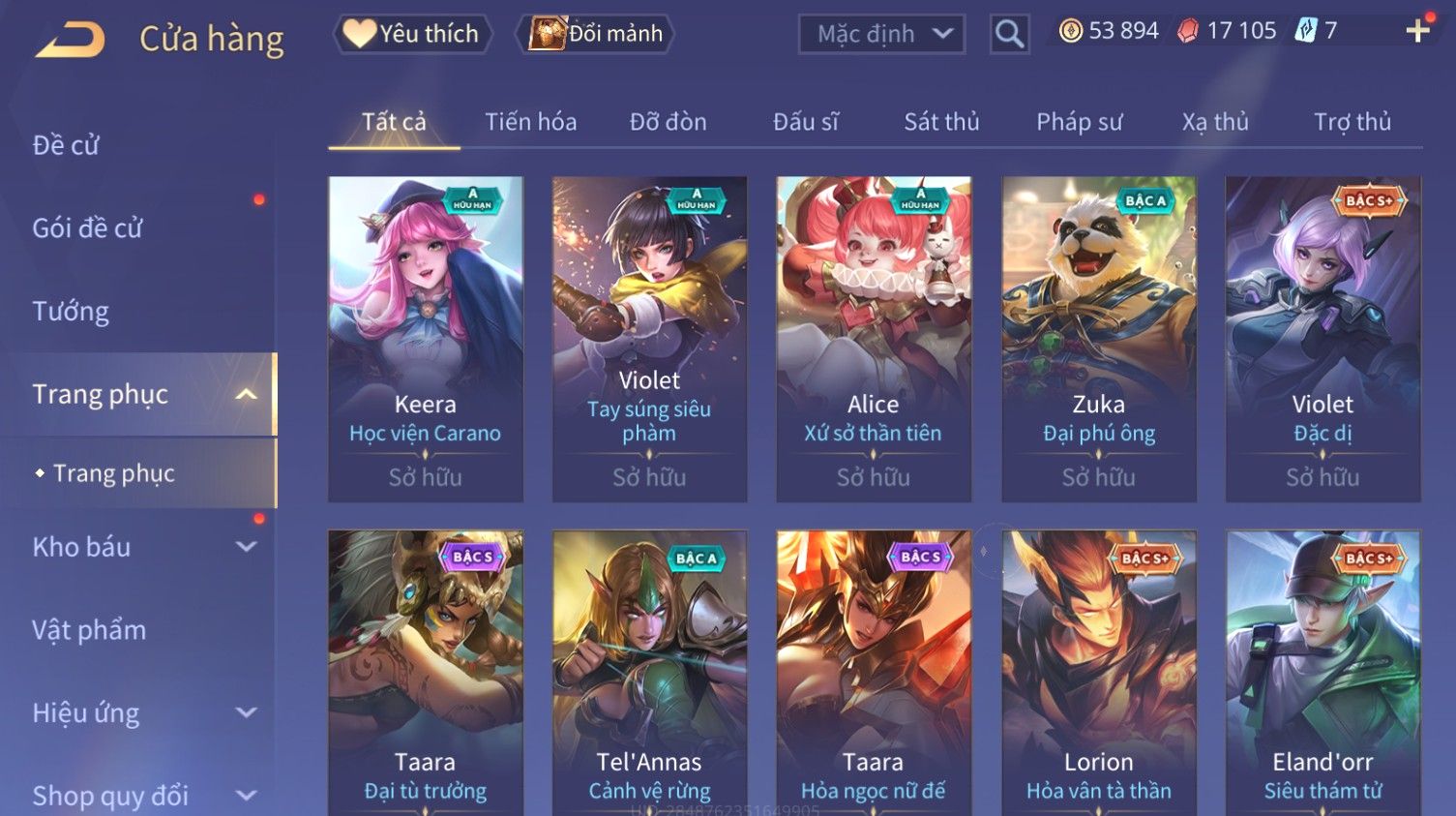Screen dimensions: 1456x816
Task: Click the heart icon in Yêu thích
Action: (x=359, y=33)
